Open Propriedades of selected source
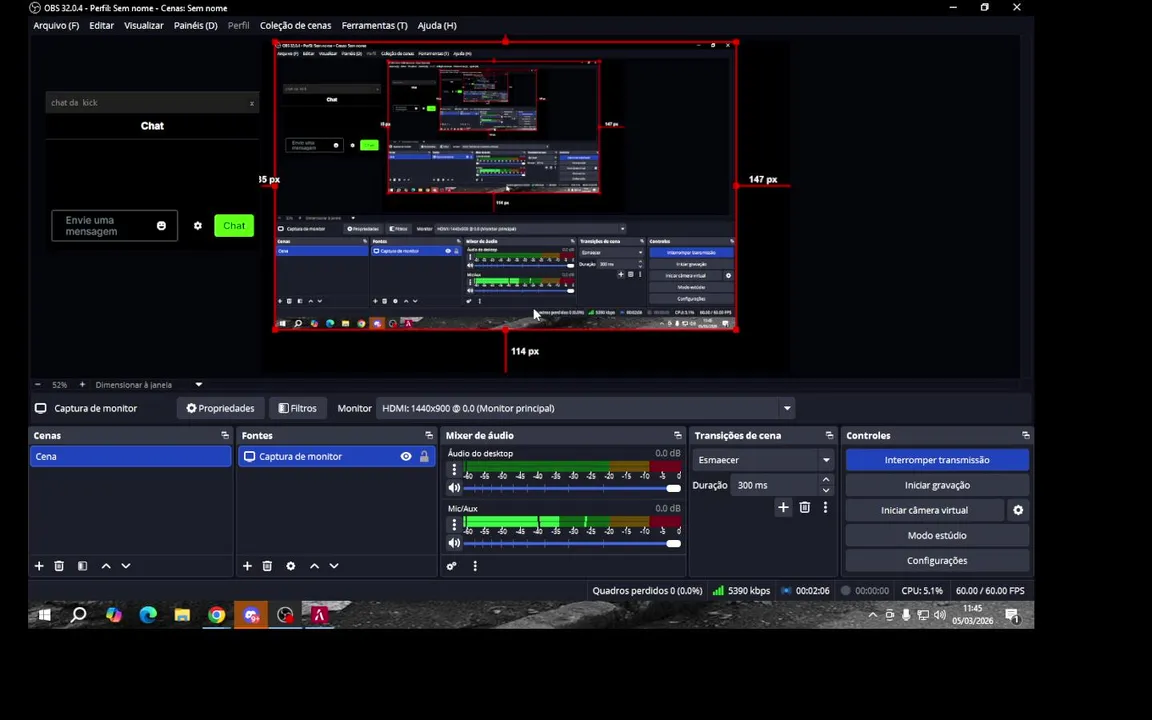The width and height of the screenshot is (1152, 720). [220, 408]
